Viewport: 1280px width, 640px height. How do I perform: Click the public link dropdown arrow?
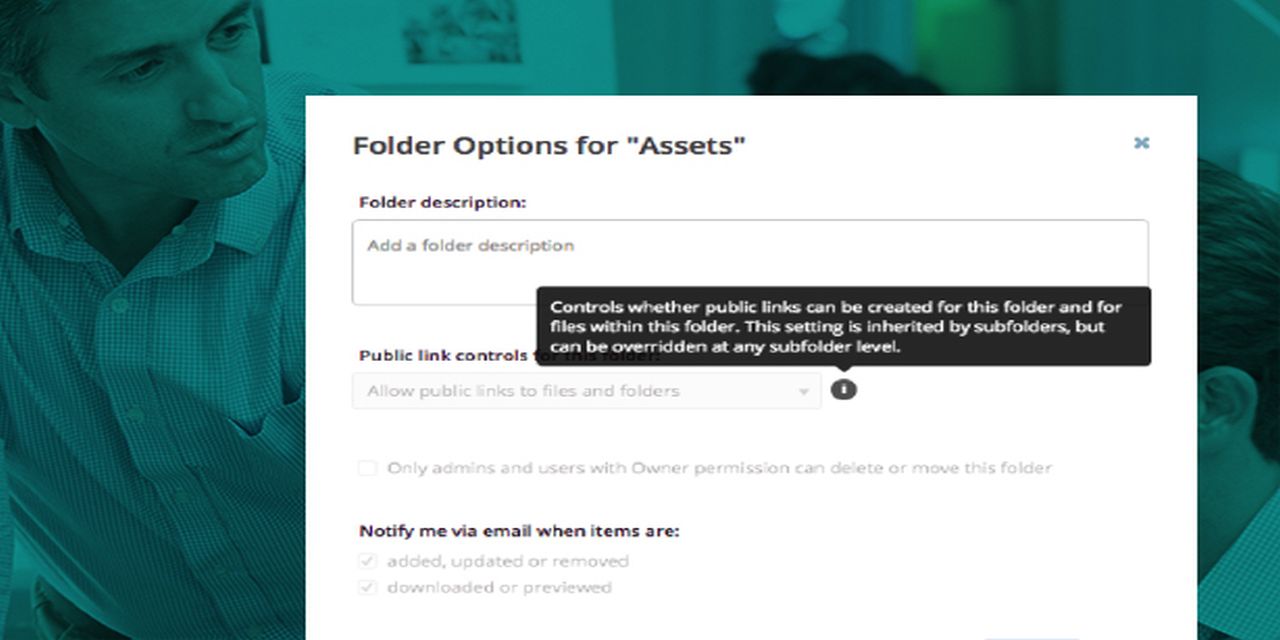[803, 392]
